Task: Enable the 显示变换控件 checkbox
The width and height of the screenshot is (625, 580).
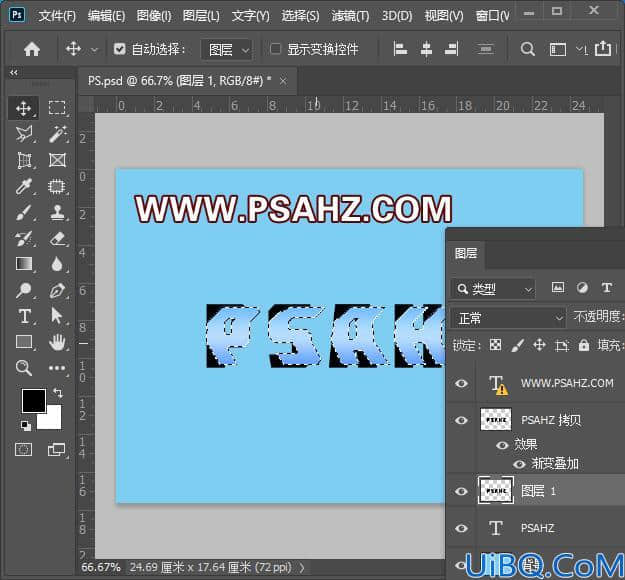Action: pos(275,49)
